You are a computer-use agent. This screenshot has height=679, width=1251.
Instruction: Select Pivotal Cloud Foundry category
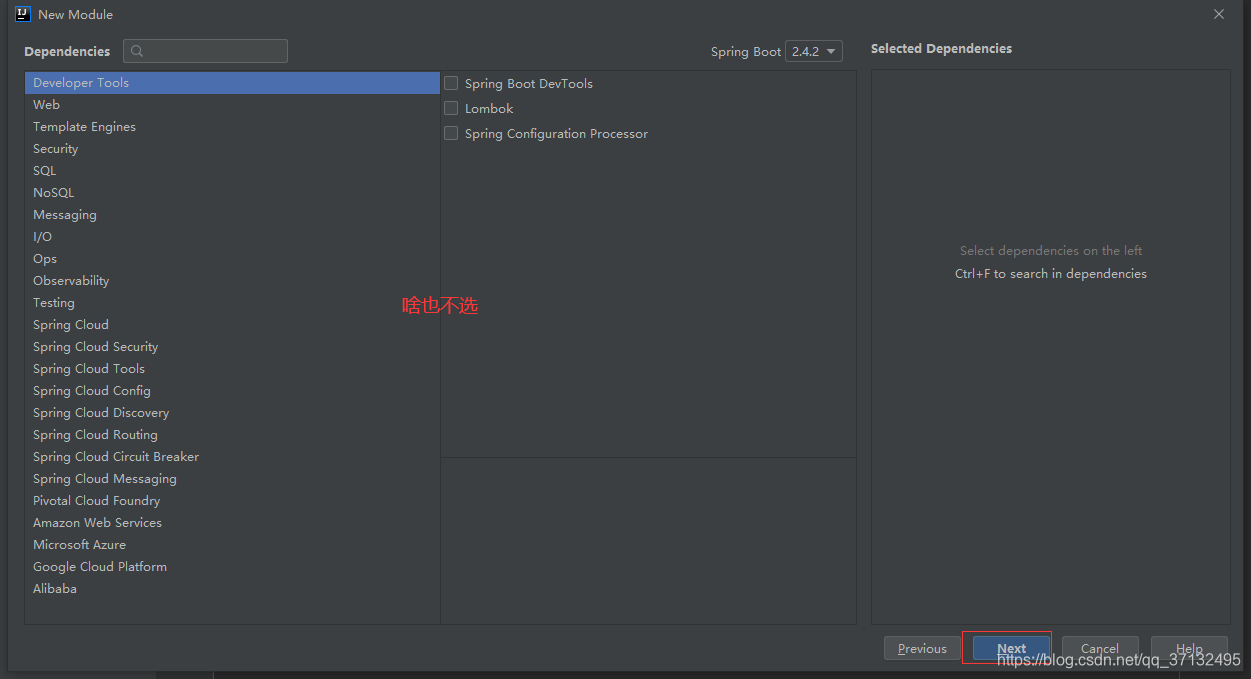coord(232,501)
